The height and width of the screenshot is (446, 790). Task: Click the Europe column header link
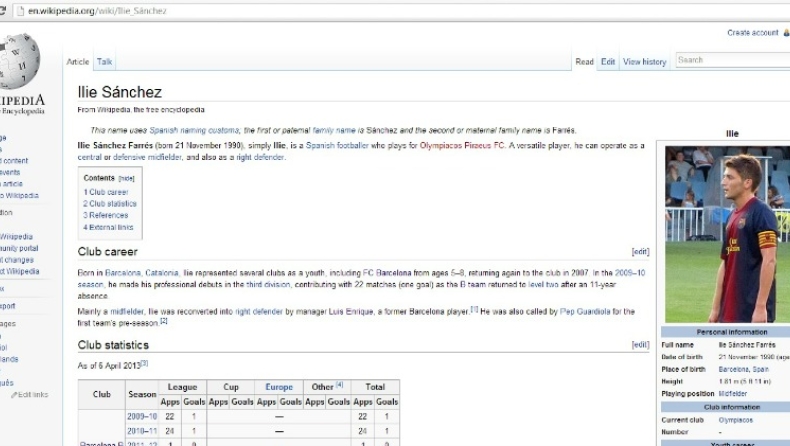click(x=279, y=387)
